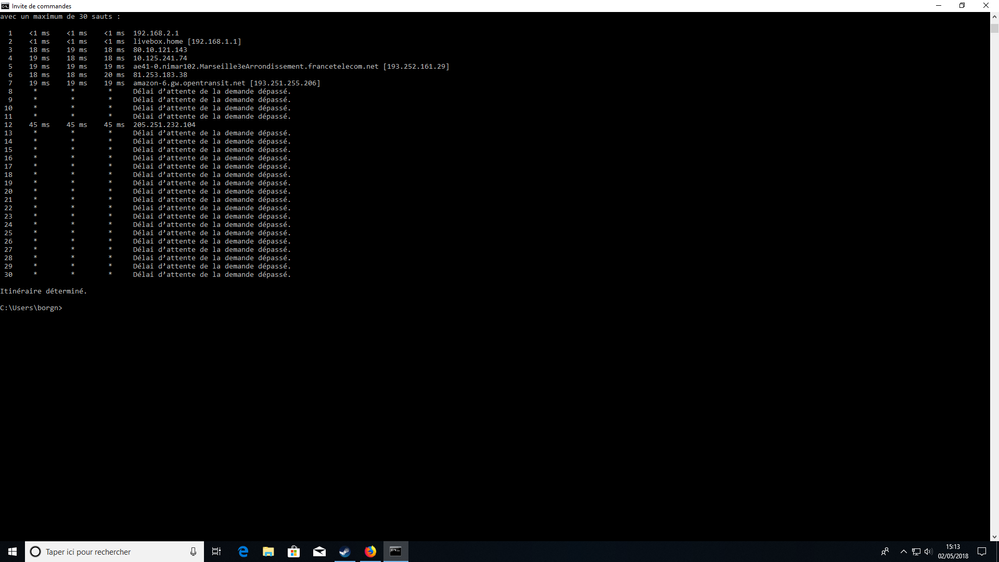
Task: Show hidden system tray icons
Action: (x=903, y=552)
